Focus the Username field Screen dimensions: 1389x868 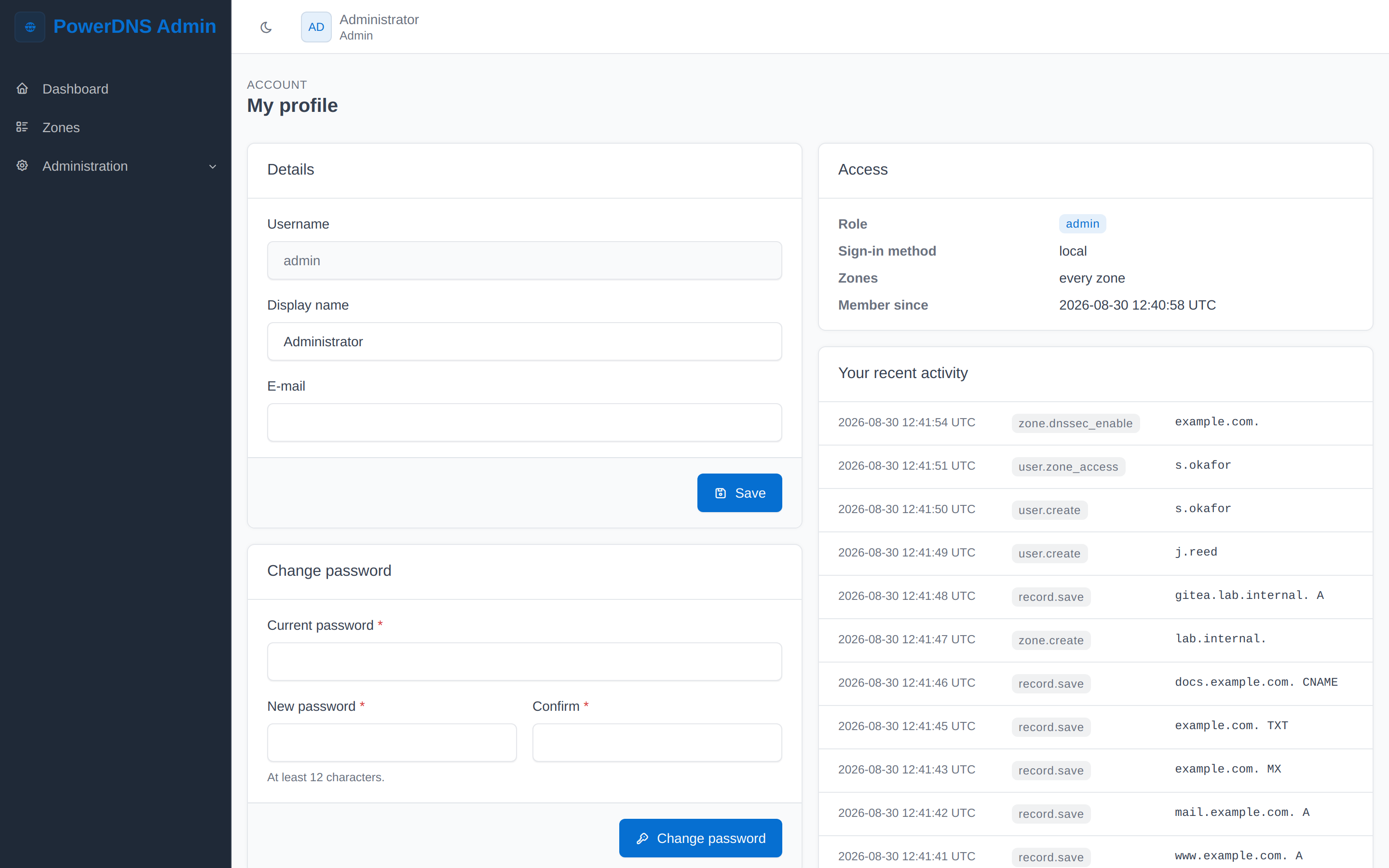(524, 260)
